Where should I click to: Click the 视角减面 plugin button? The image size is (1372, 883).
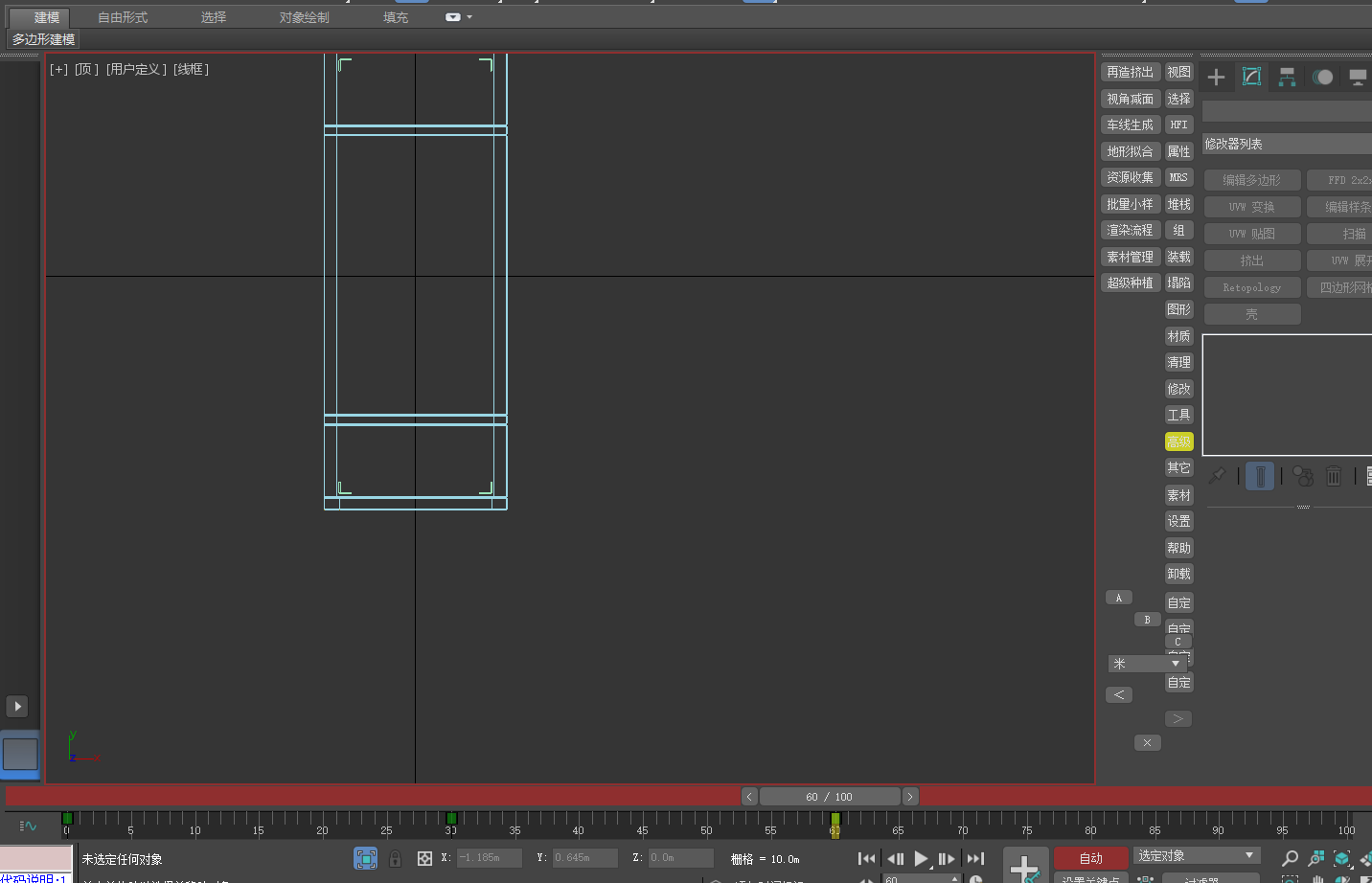pyautogui.click(x=1131, y=99)
